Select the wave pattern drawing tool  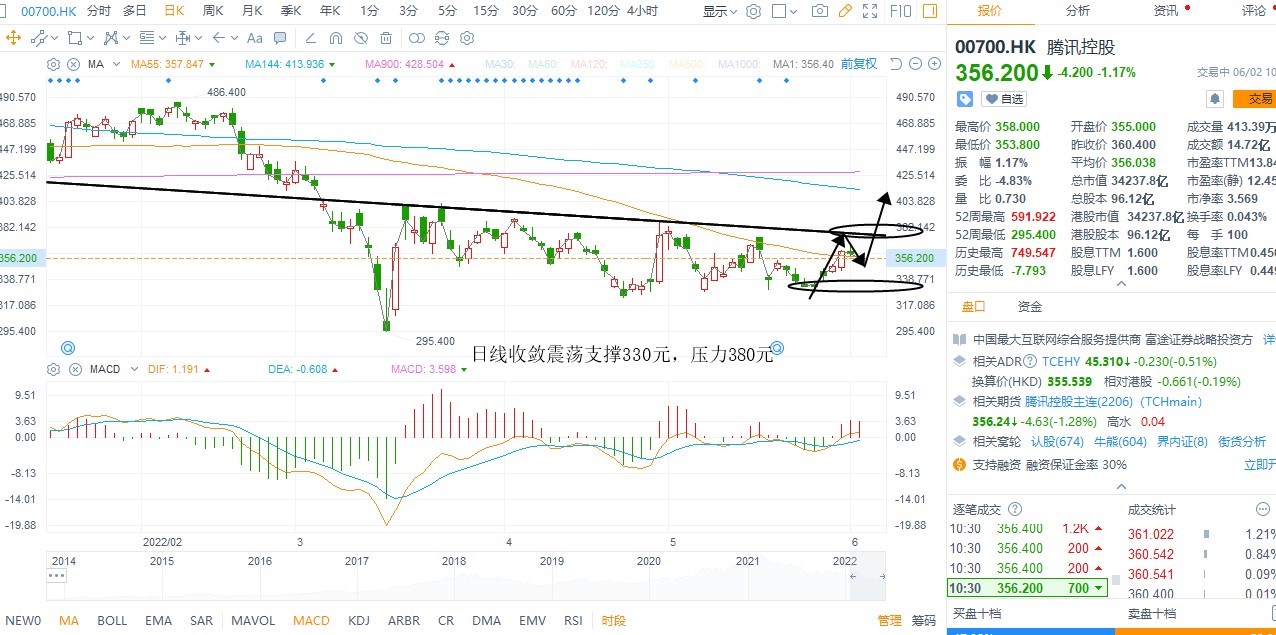click(111, 38)
